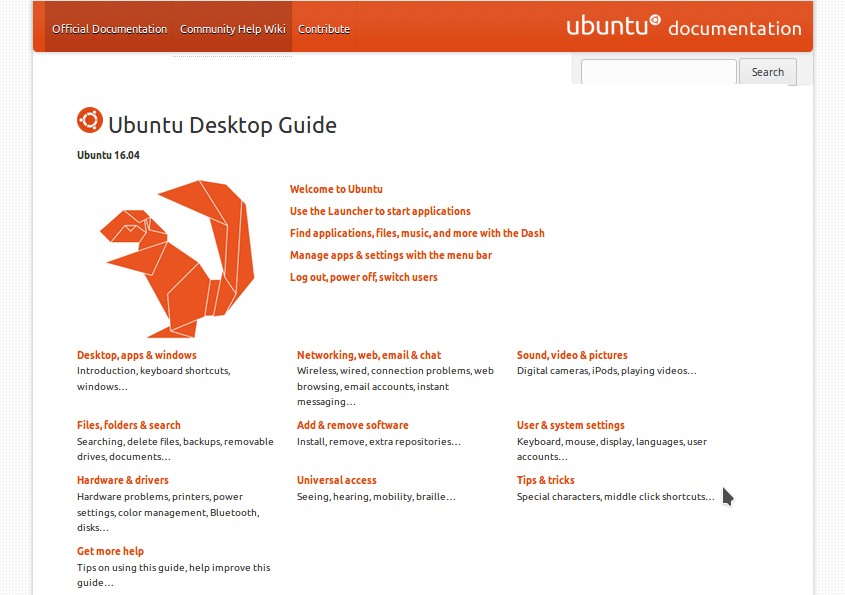
Task: Open Log out, power off, switch users
Action: [x=364, y=278]
